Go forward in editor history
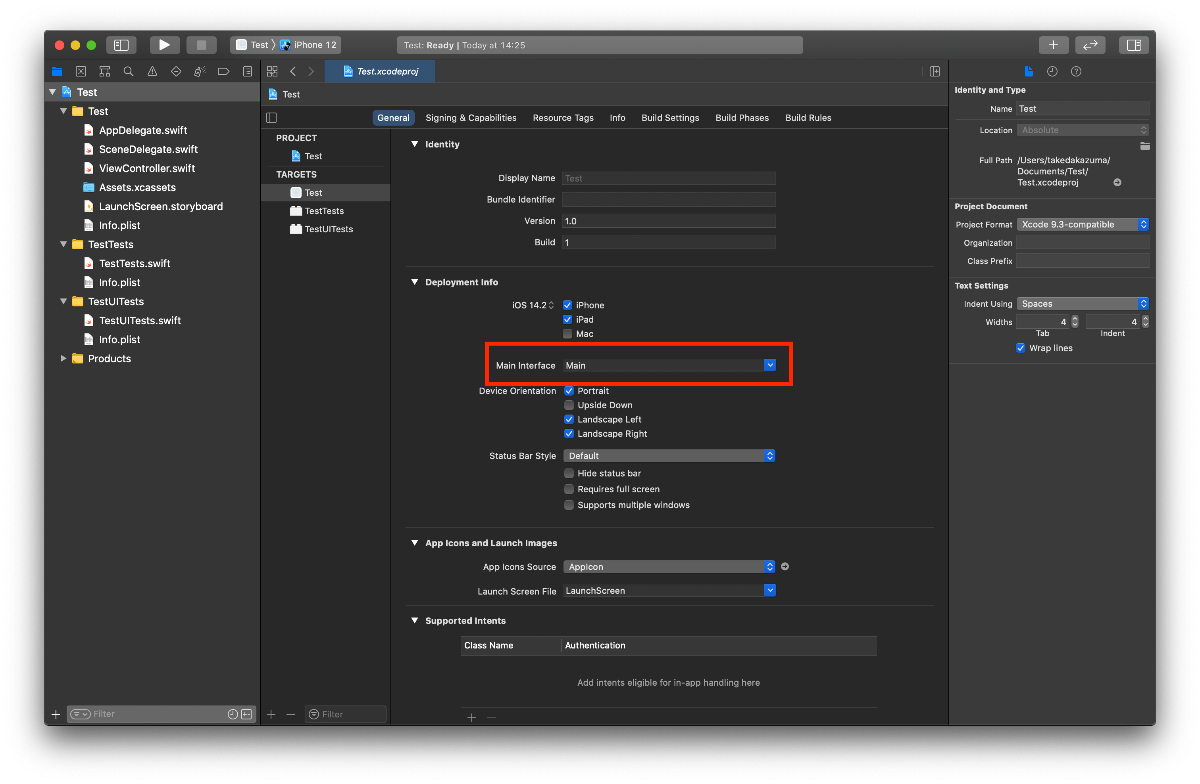The height and width of the screenshot is (784, 1200). 311,72
